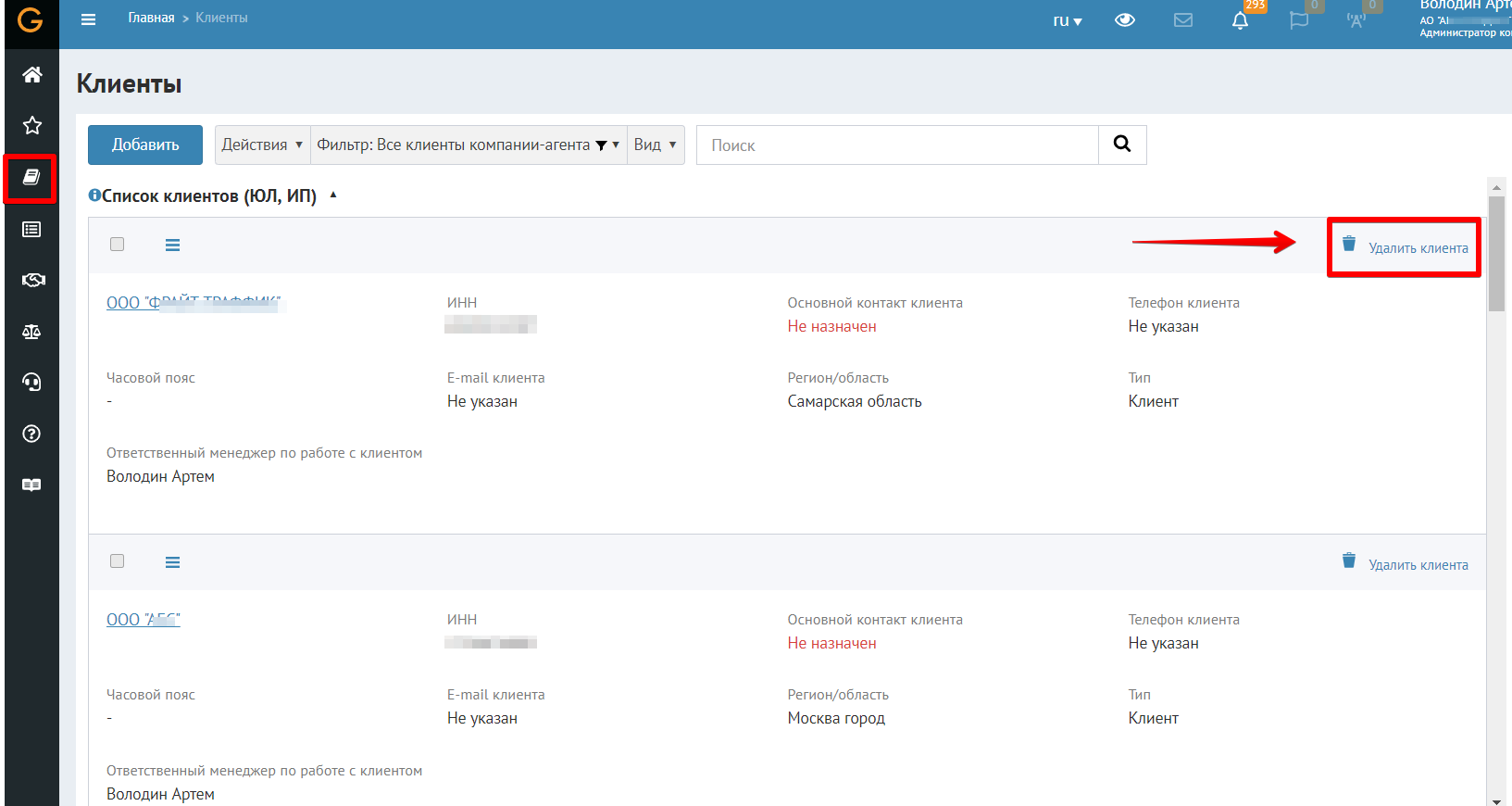Image resolution: width=1512 pixels, height=806 pixels.
Task: Click Самарская область region text
Action: pyautogui.click(x=854, y=401)
